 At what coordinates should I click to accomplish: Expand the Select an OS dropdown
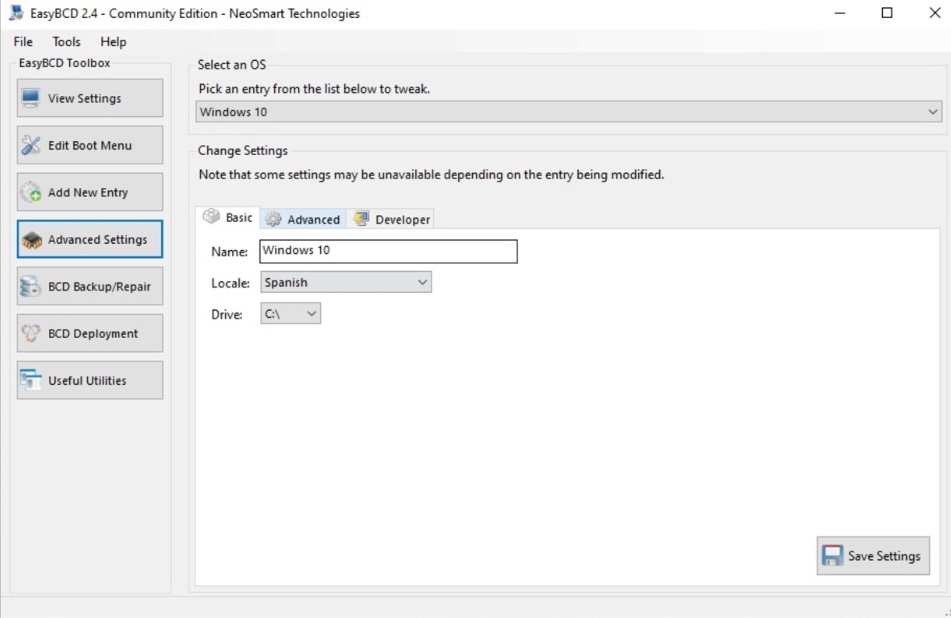click(932, 112)
